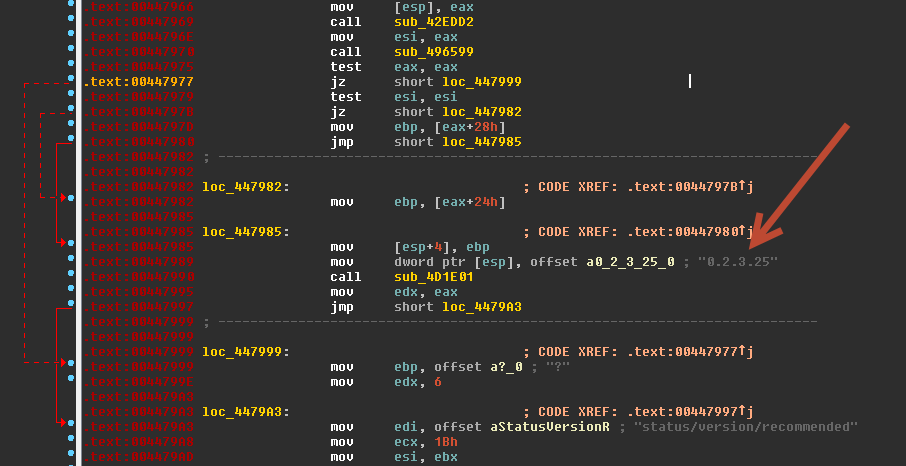Toggle breakpoint dot beside call sub_4D1E01
906x466 pixels.
[70, 273]
